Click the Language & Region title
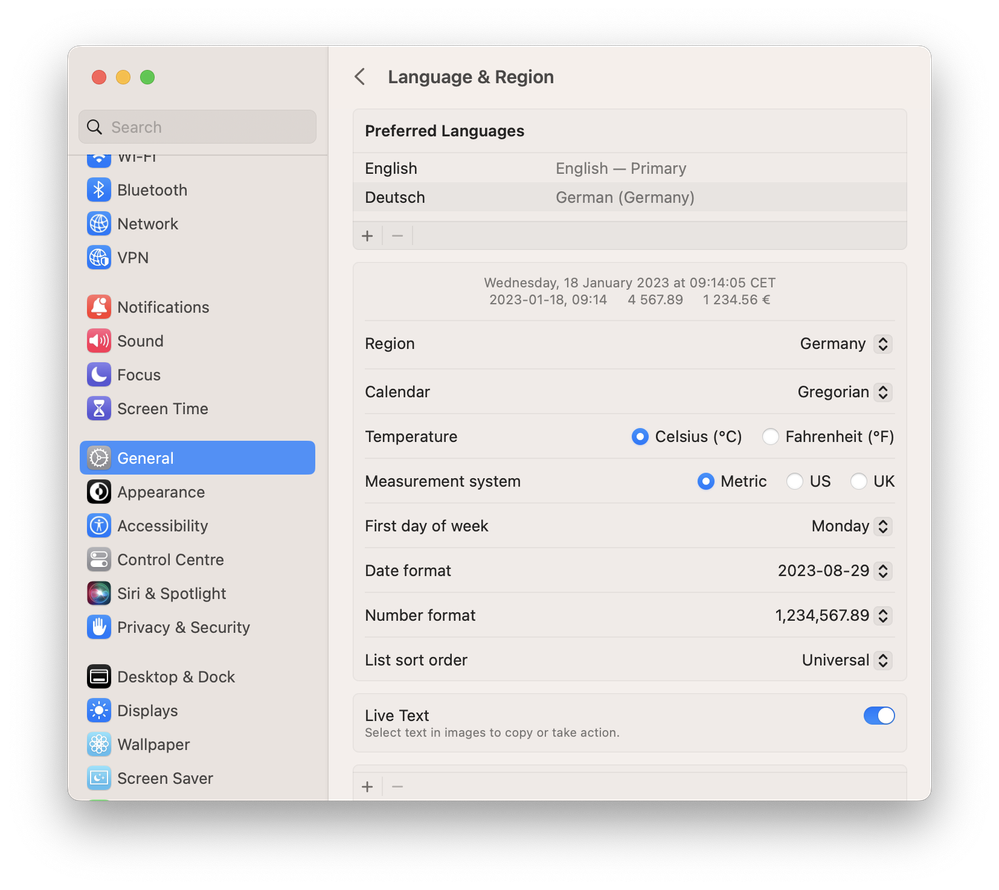999x890 pixels. 471,77
